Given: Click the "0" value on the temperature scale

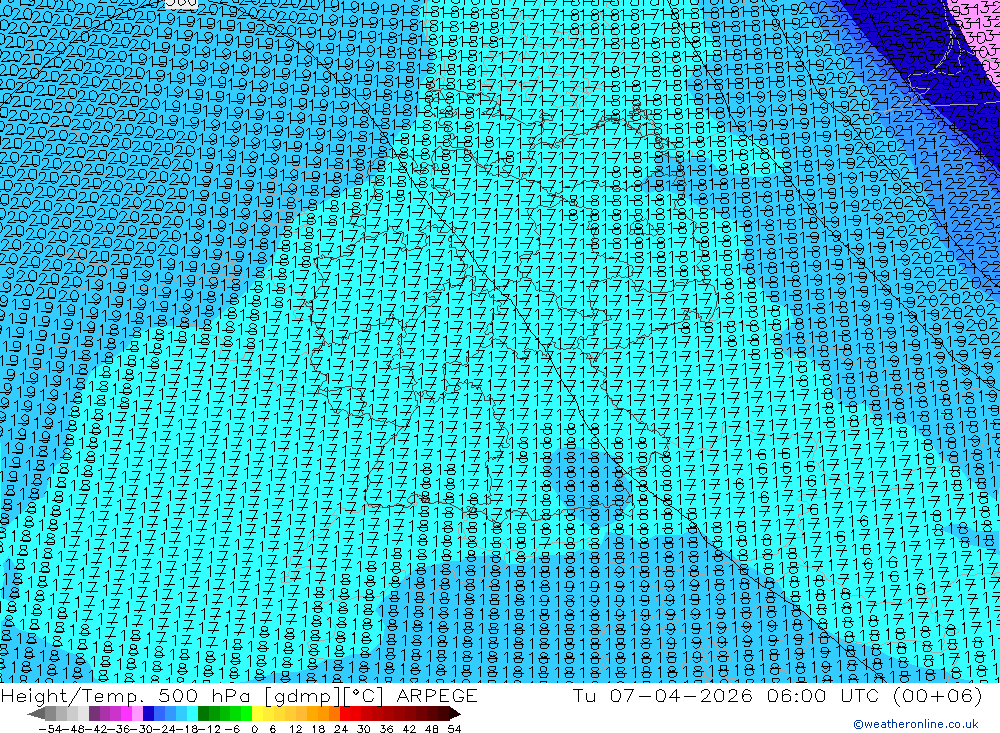Looking at the screenshot, I should [x=254, y=729].
